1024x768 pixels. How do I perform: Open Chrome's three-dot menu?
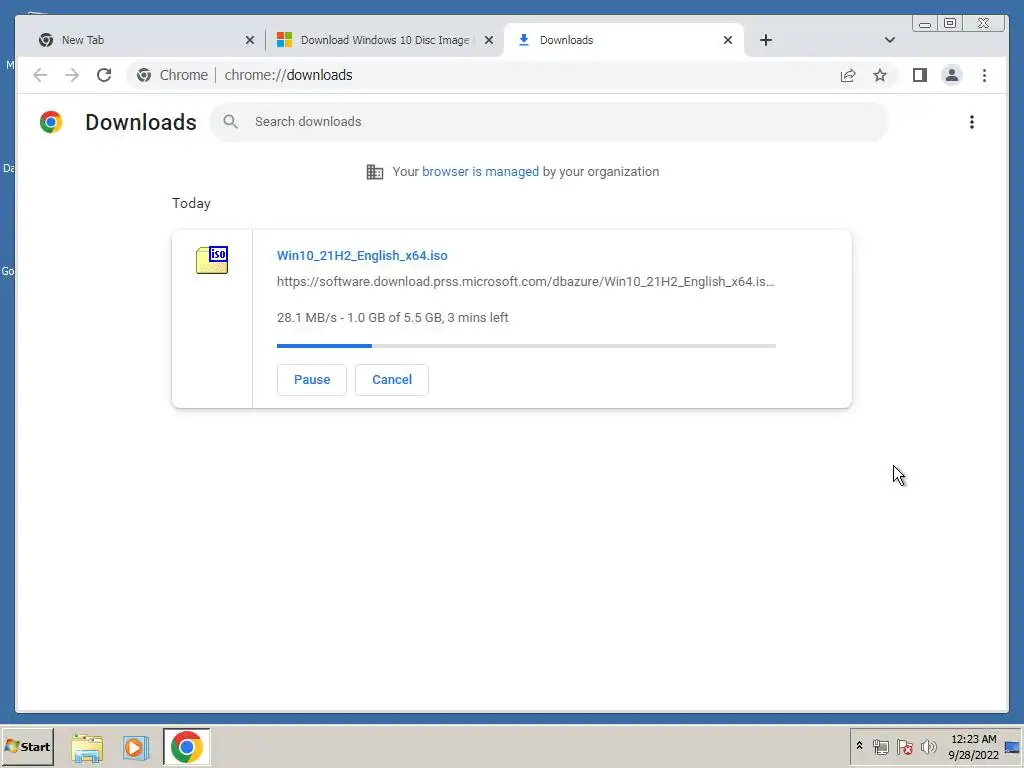(x=984, y=75)
